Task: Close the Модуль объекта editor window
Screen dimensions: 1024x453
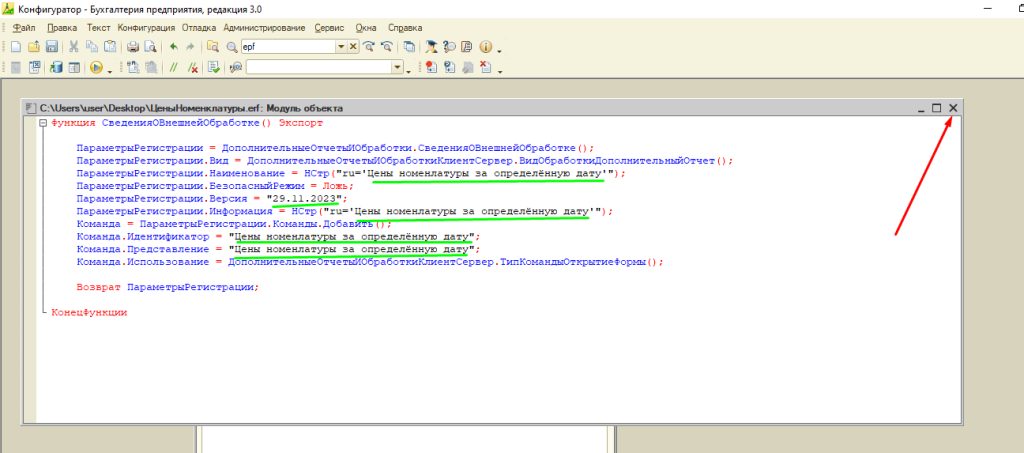Action: pos(953,108)
